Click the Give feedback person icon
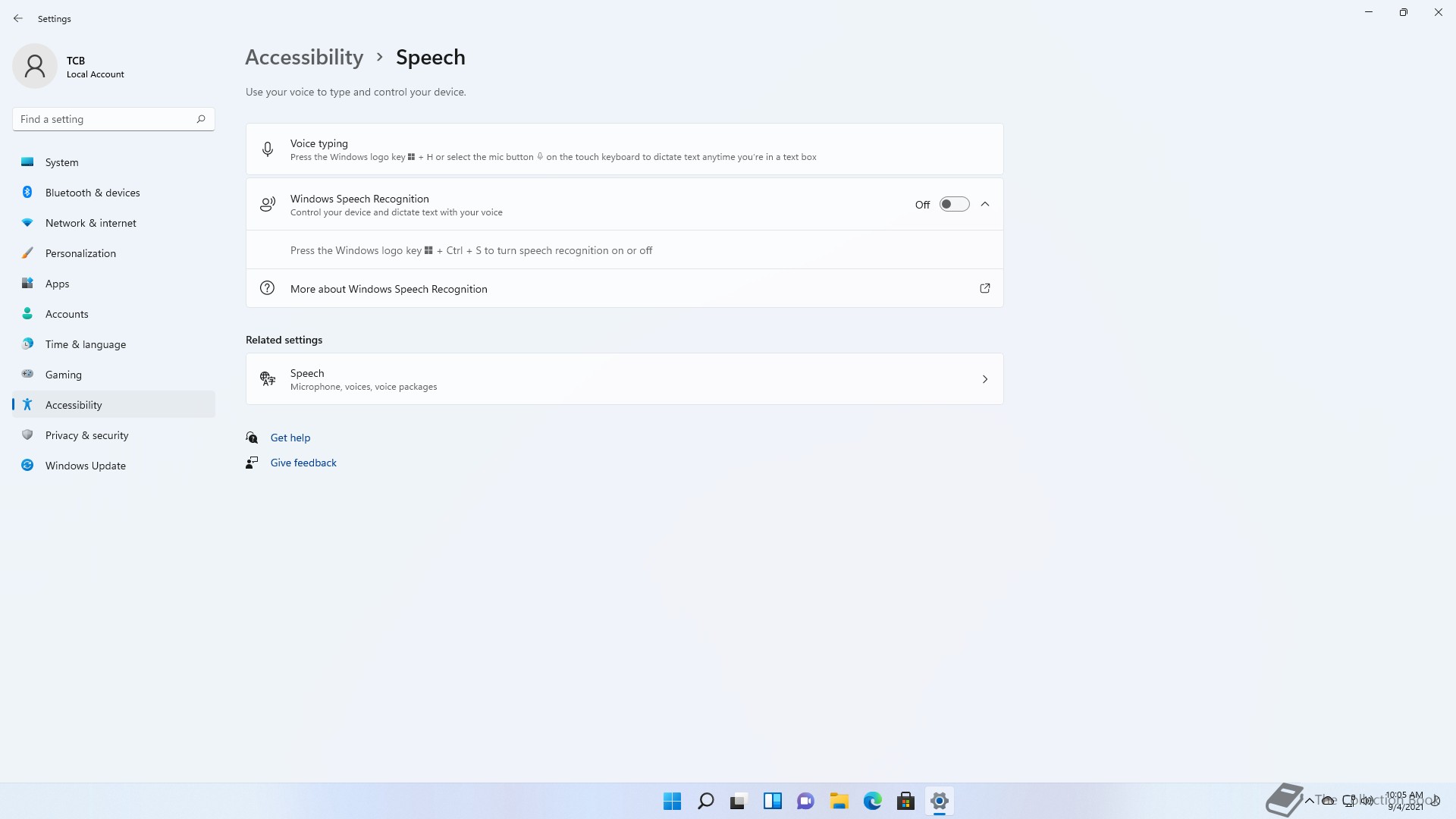1456x819 pixels. click(253, 463)
